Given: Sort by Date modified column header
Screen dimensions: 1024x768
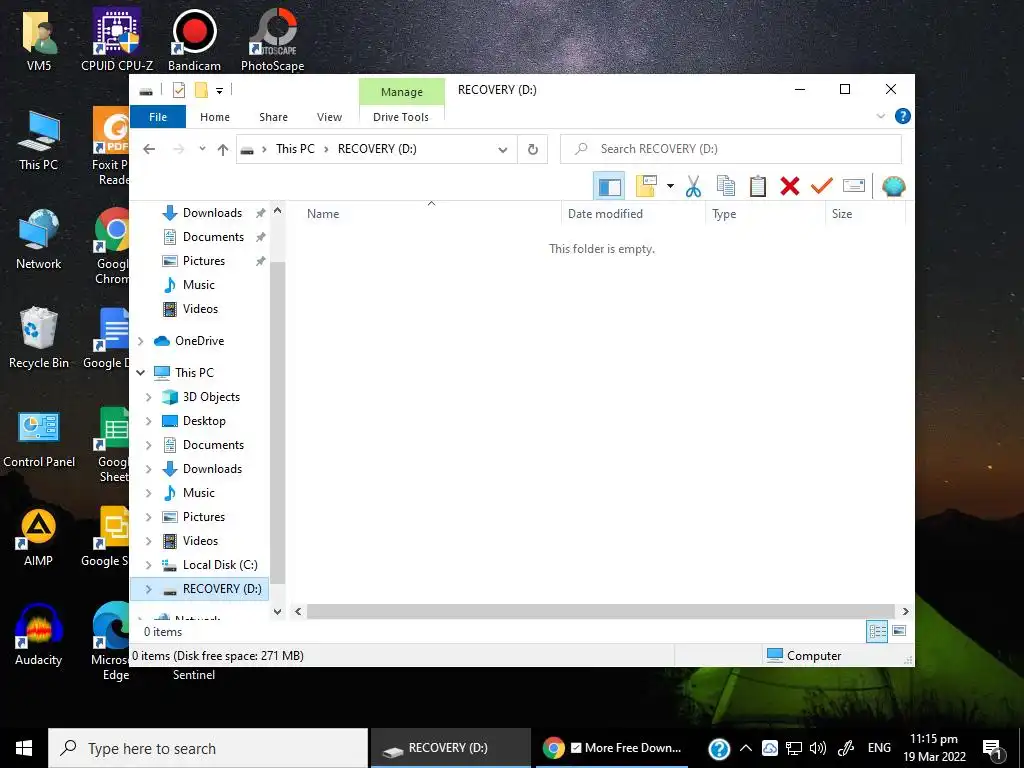Looking at the screenshot, I should click(x=633, y=214).
